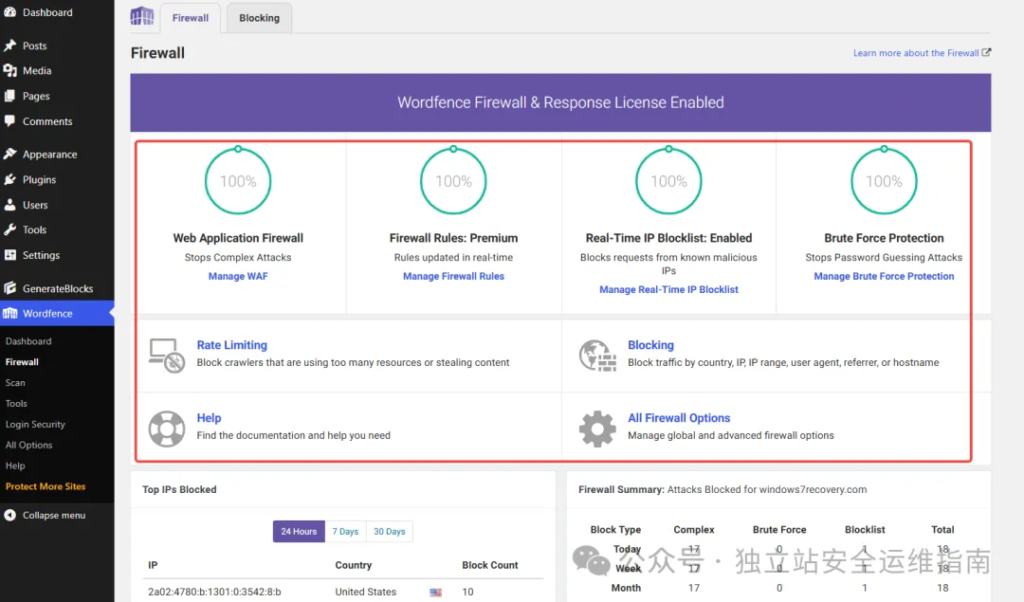Click the Plugins plug icon
The image size is (1024, 602).
[10, 180]
